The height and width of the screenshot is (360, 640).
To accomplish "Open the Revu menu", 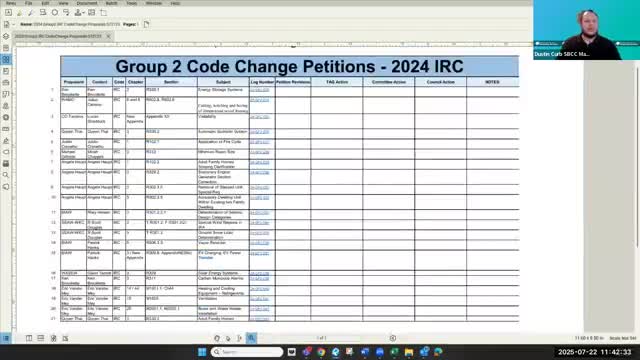I will (x=11, y=3).
